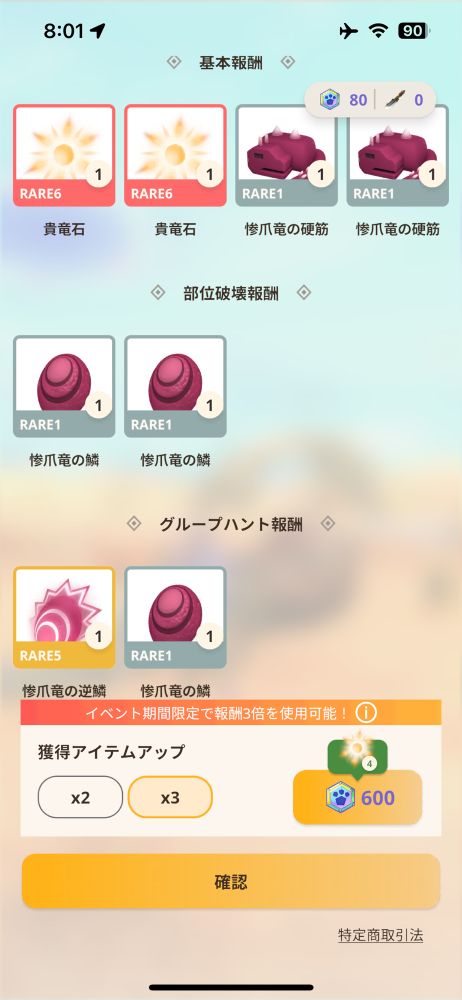Tap the 基本報酬 section header

[x=230, y=62]
